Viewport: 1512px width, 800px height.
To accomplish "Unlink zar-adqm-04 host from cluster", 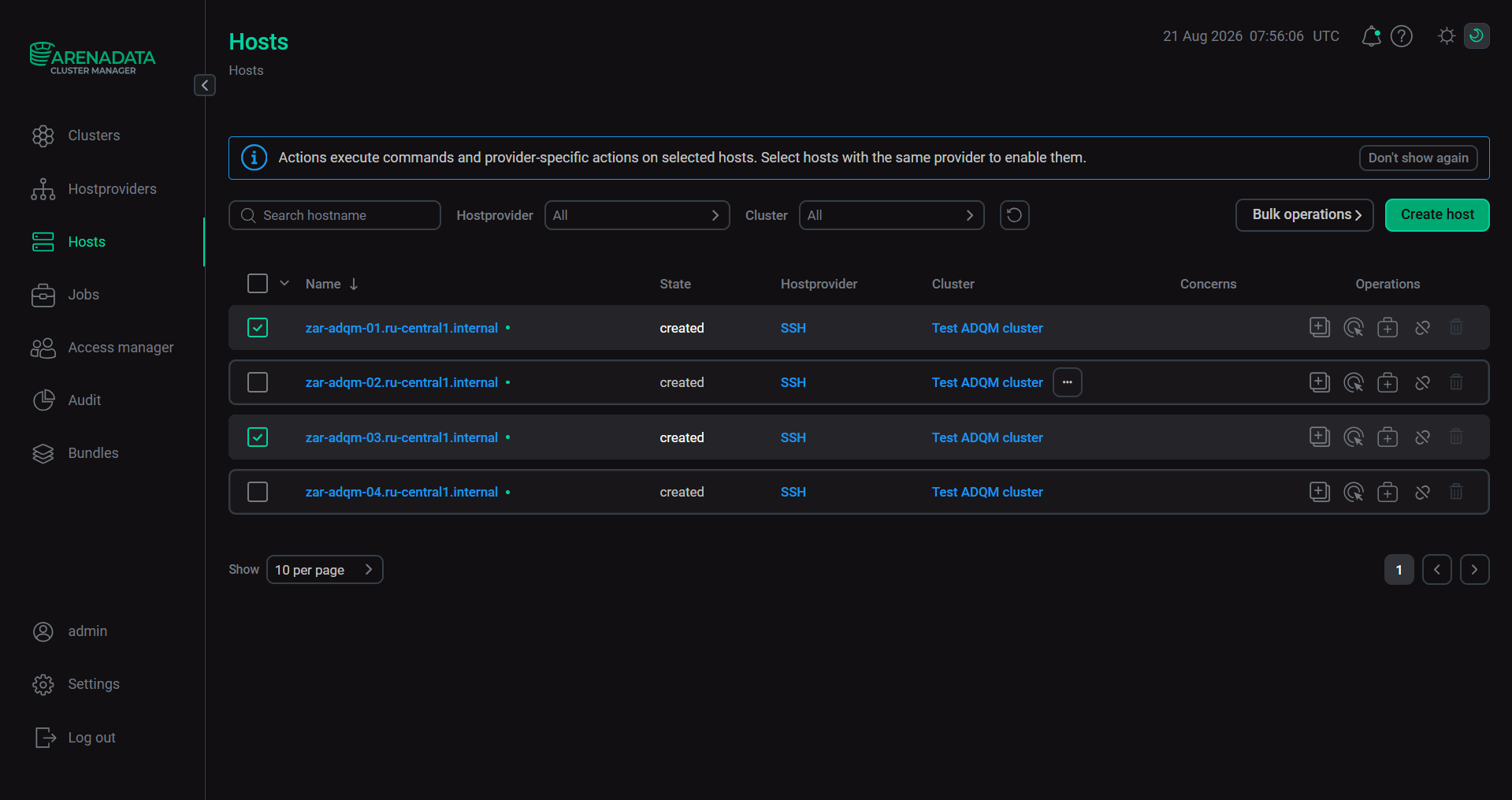I will point(1422,492).
